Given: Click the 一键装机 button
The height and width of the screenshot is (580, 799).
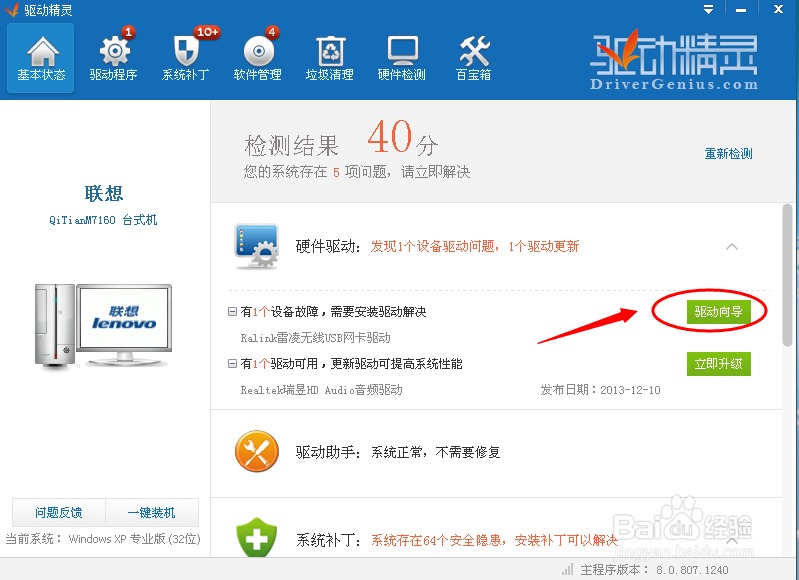Looking at the screenshot, I should click(152, 512).
